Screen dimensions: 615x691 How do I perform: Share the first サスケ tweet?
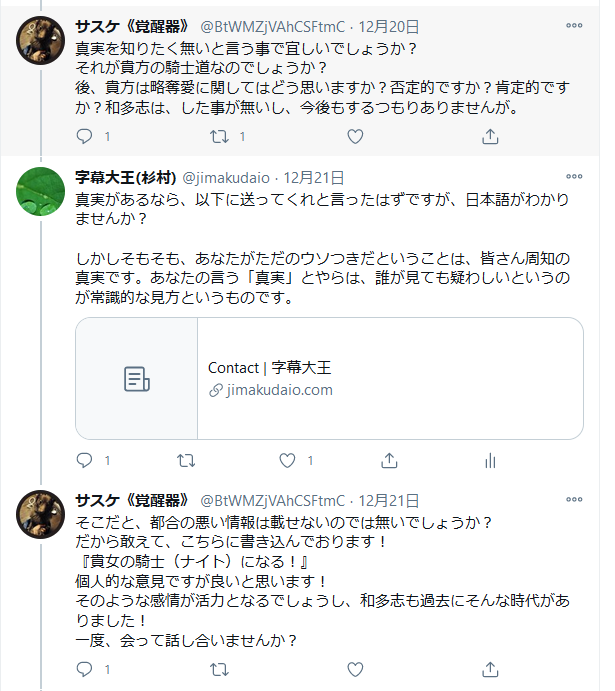coord(490,135)
